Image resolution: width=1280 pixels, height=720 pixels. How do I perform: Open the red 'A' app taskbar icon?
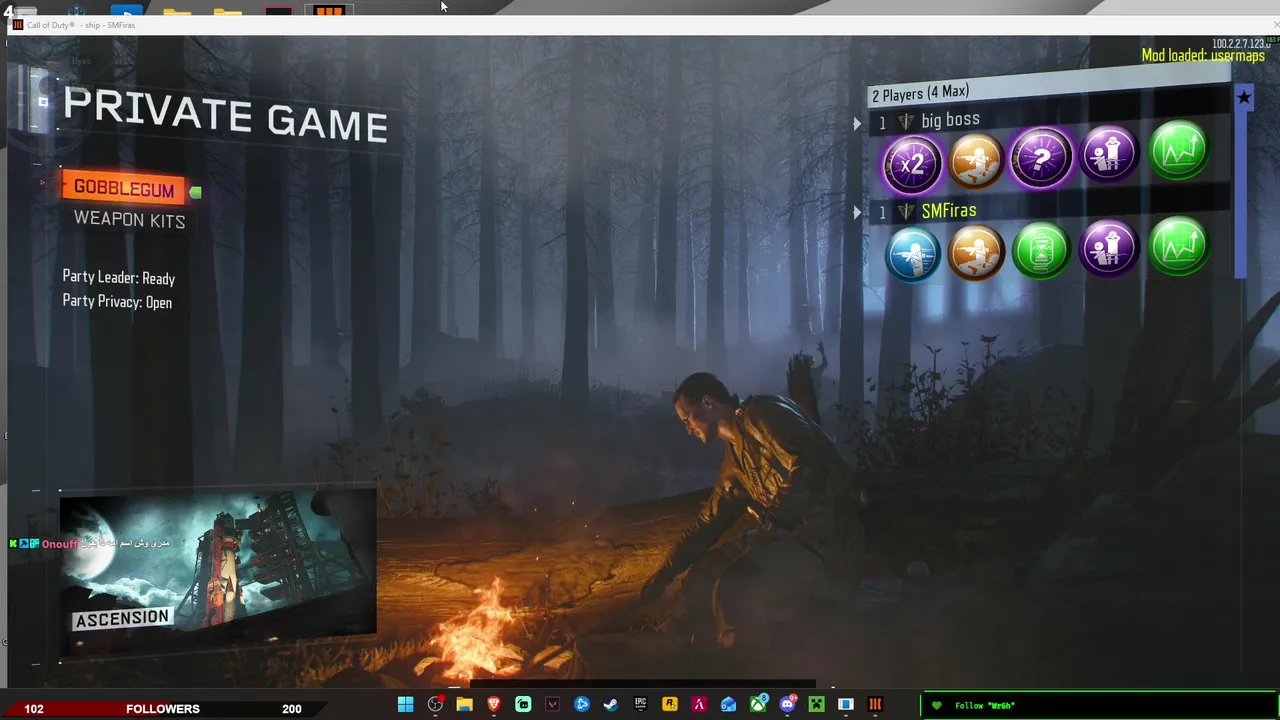699,705
